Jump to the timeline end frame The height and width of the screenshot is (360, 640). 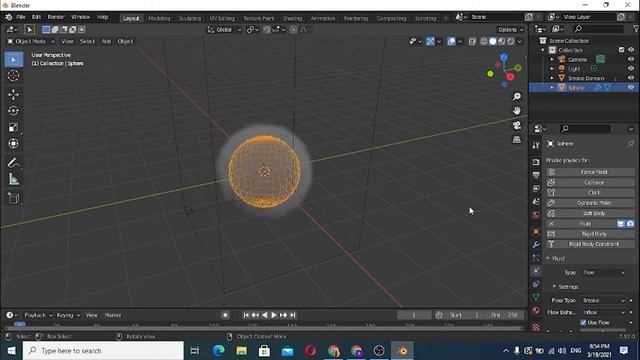click(x=293, y=315)
